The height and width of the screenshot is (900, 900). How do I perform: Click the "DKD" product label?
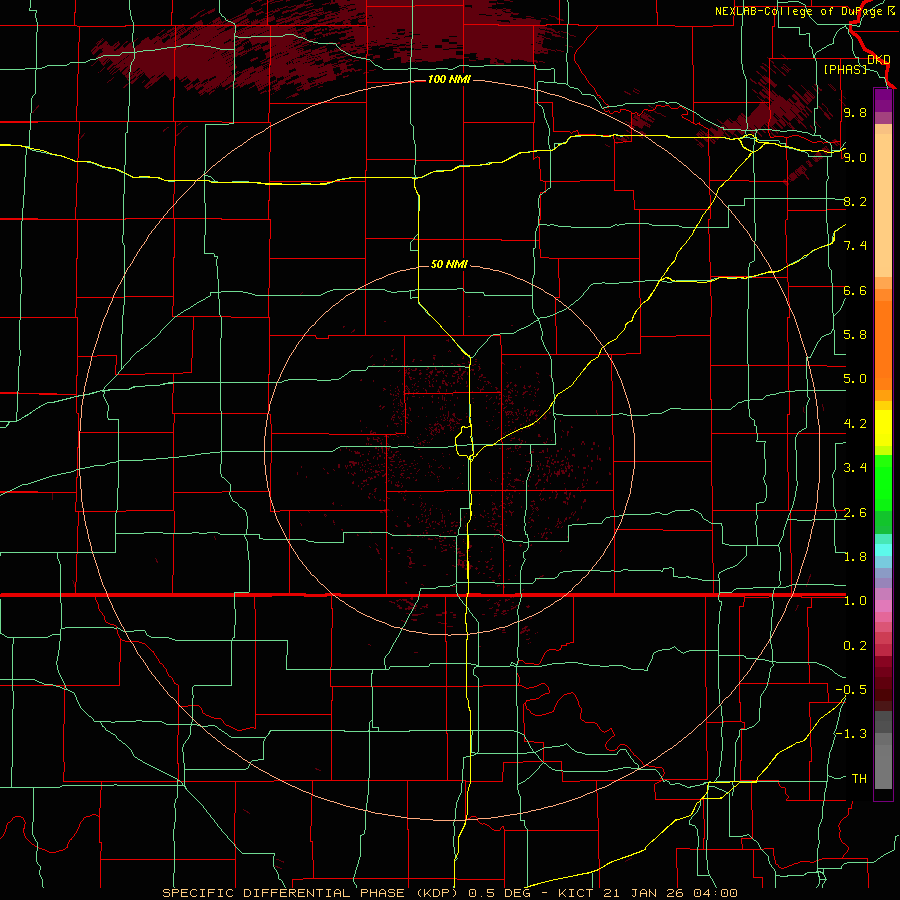click(x=879, y=59)
